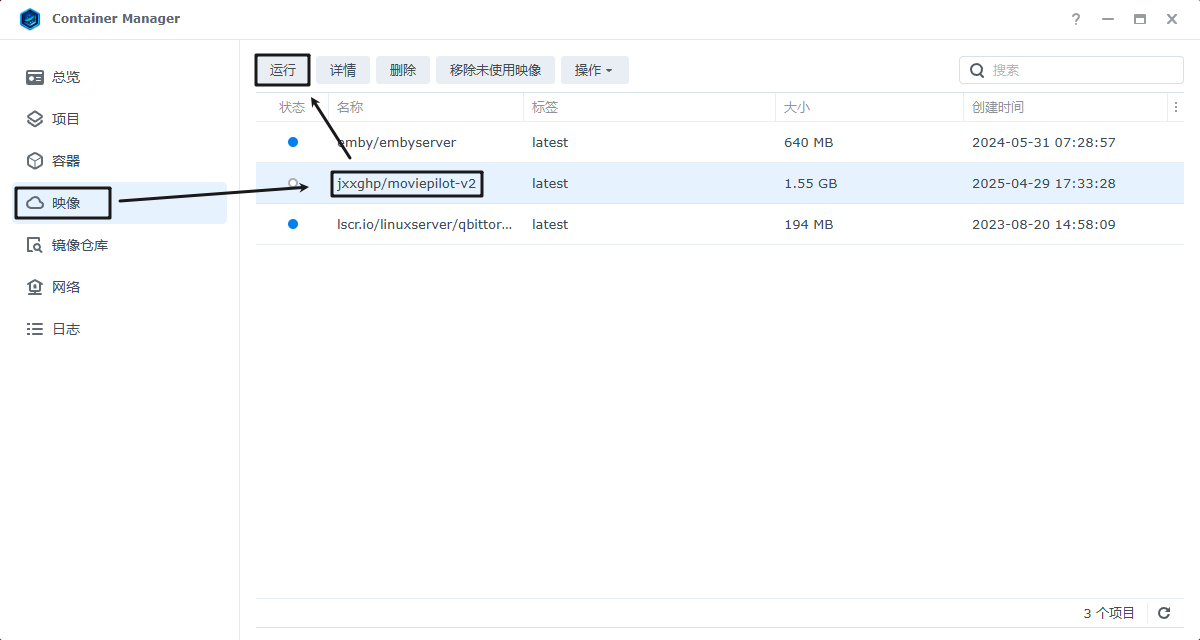Screen dimensions: 1200x640
Task: Click the 镜像仓库 registry search icon
Action: pos(35,245)
